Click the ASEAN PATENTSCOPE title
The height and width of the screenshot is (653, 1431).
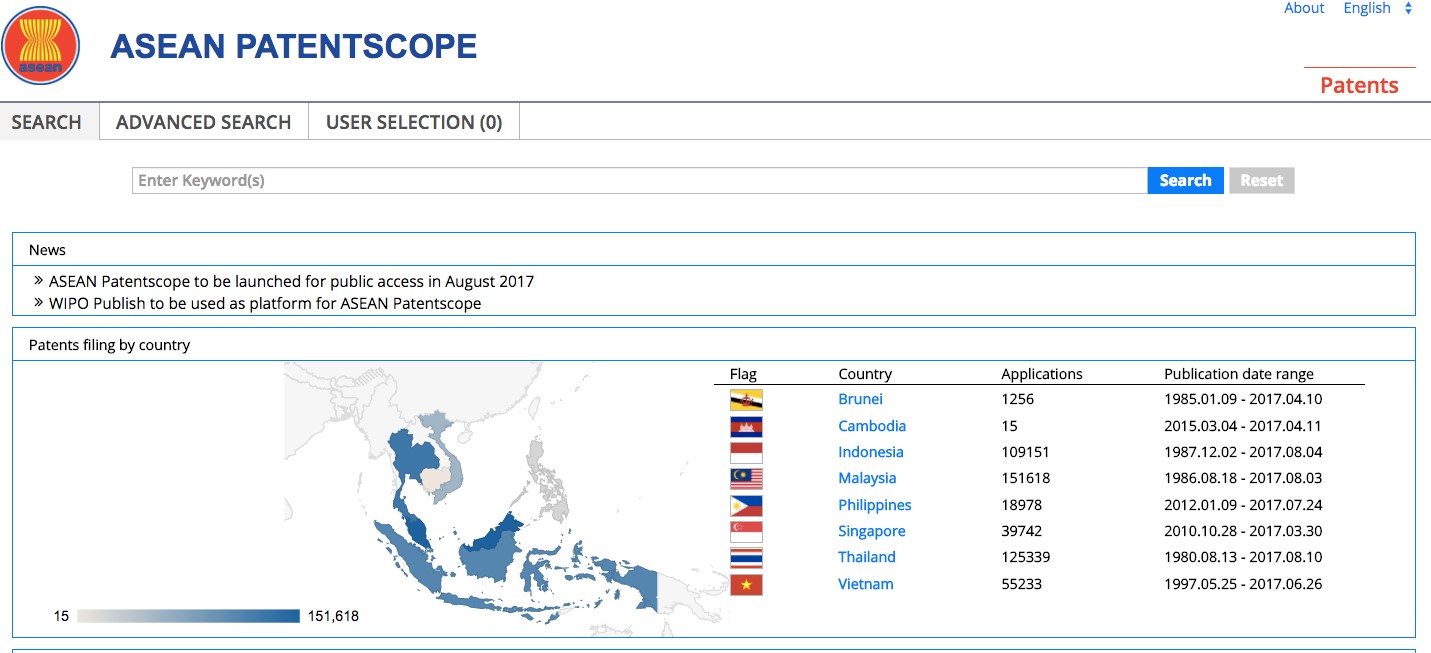[x=294, y=46]
